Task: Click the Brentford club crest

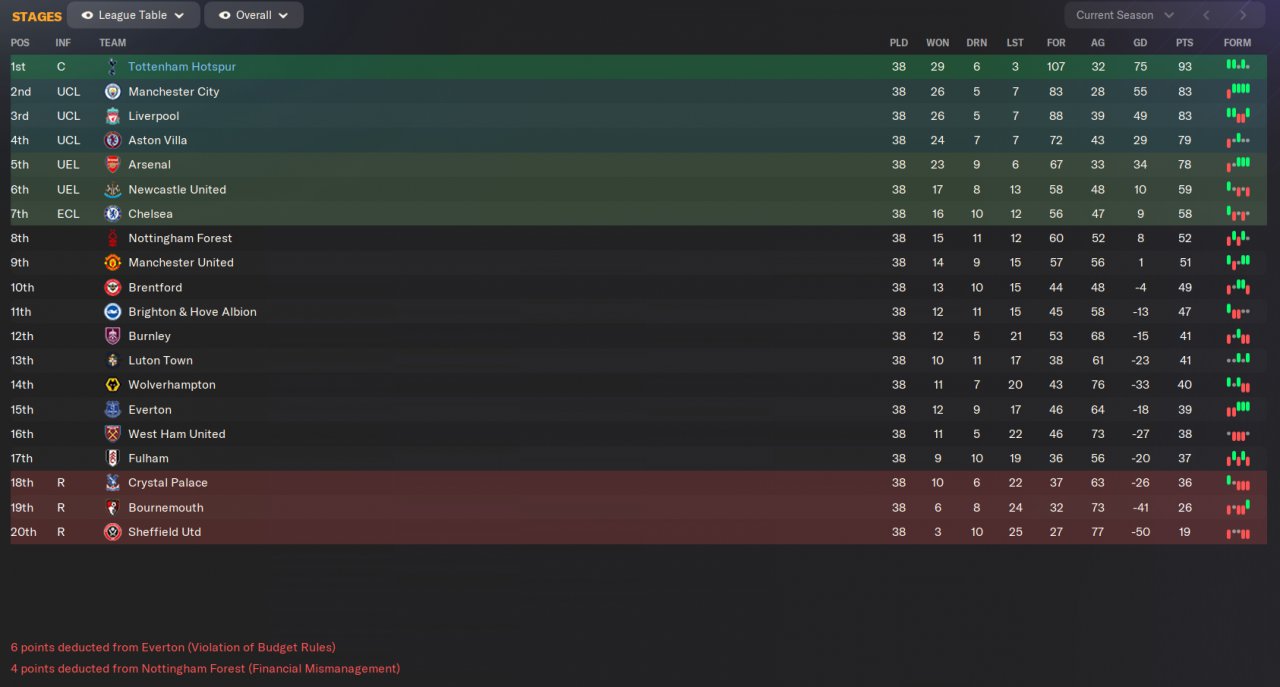Action: 112,287
